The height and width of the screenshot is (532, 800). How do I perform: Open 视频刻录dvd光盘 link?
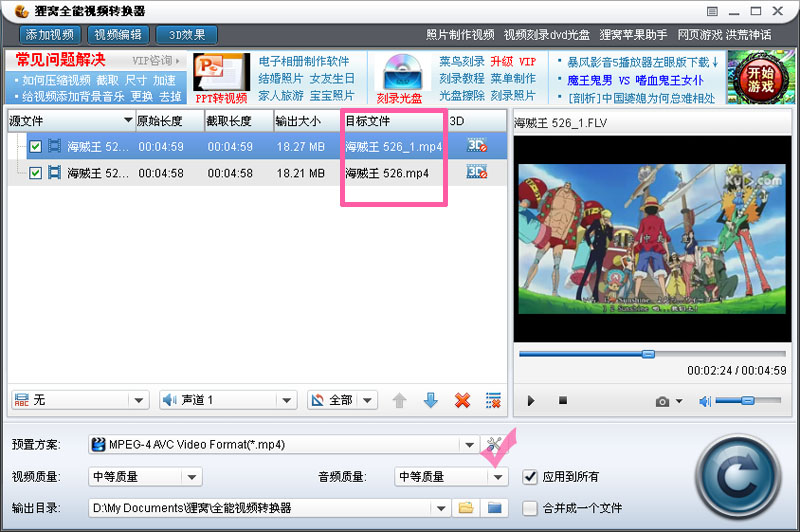coord(546,35)
